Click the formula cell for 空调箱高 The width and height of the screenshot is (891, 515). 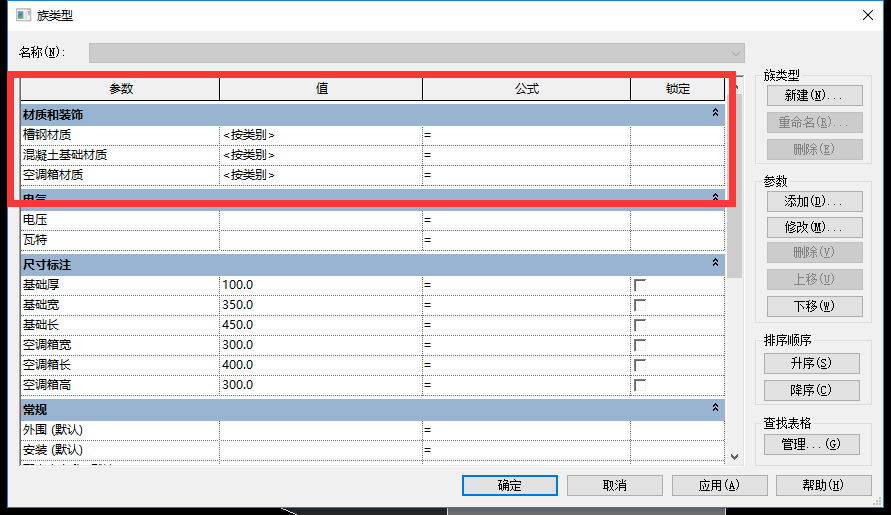pos(527,385)
